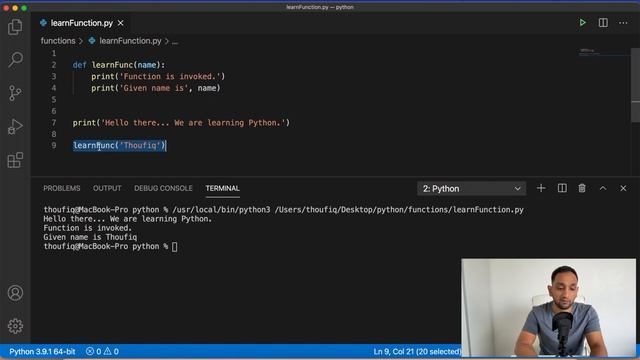Open the Search view in activity bar

pyautogui.click(x=15, y=60)
